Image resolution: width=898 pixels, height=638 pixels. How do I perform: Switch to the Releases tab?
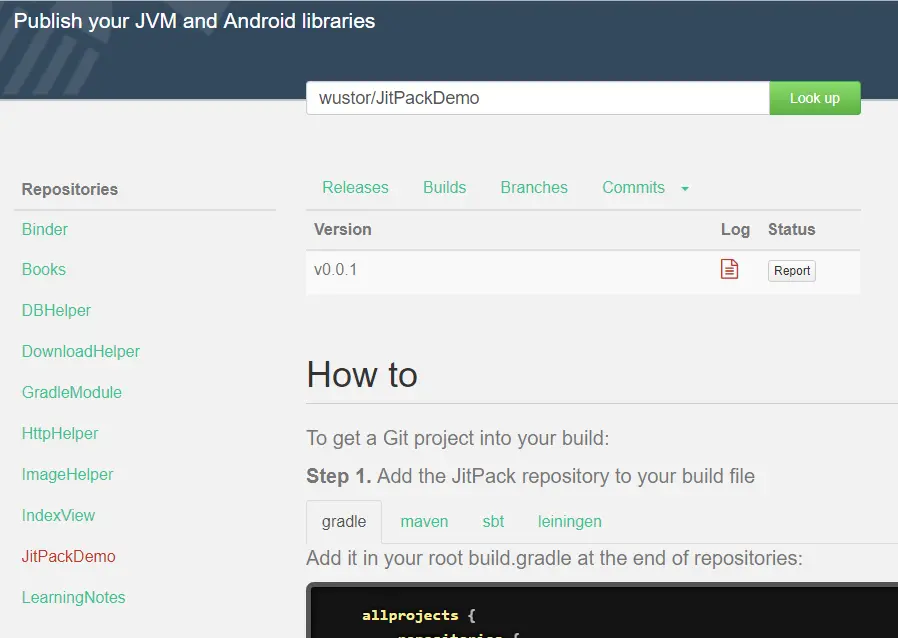[355, 187]
